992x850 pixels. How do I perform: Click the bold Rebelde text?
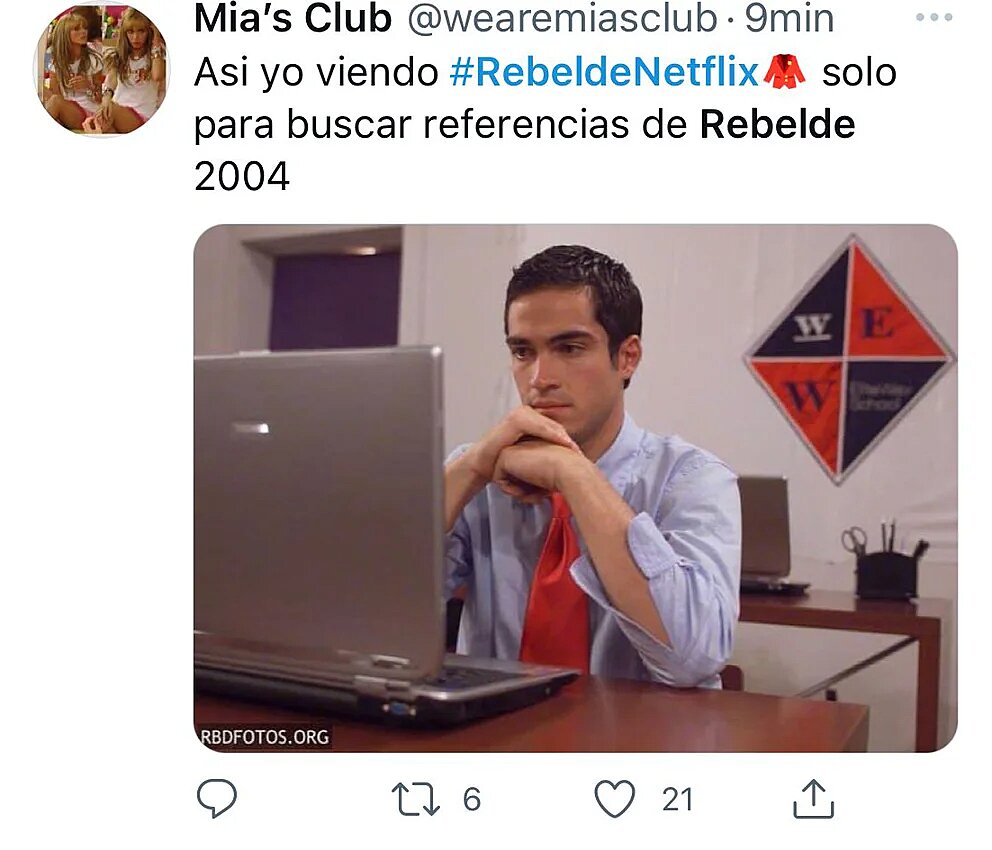[778, 124]
